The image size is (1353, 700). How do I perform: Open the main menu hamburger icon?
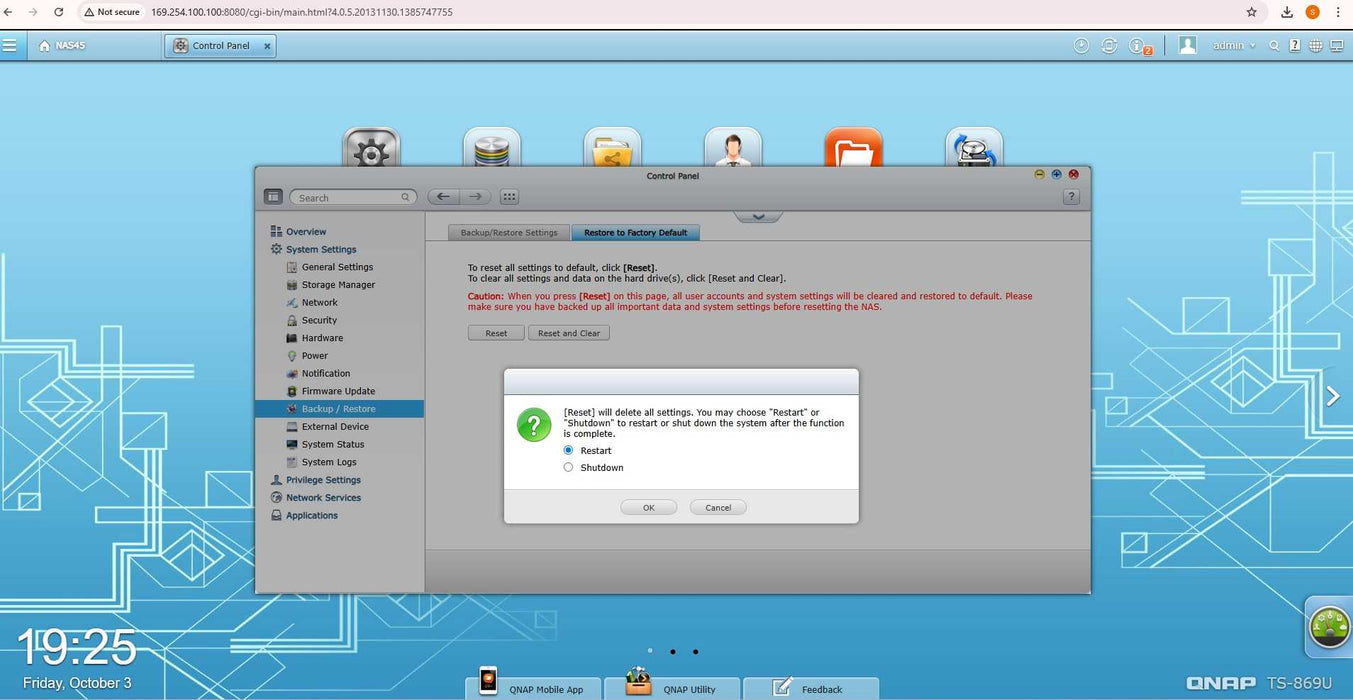click(10, 46)
